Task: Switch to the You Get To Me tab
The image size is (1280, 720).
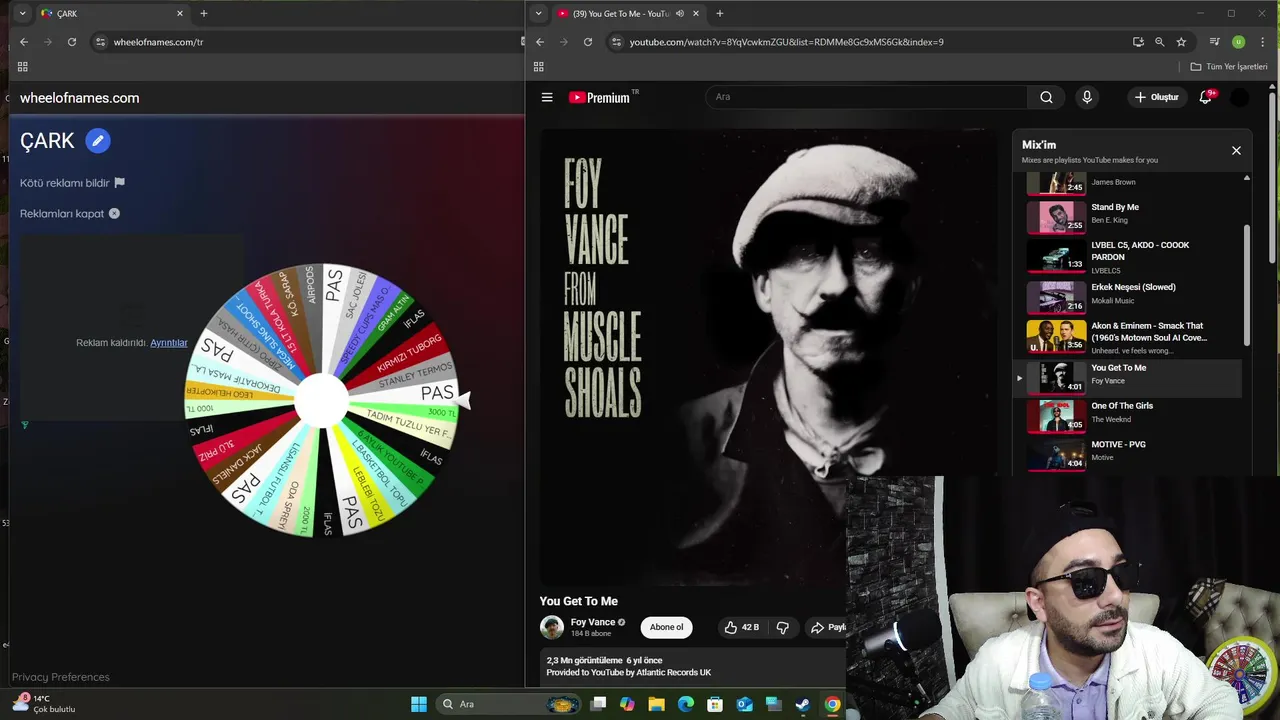Action: click(x=628, y=13)
